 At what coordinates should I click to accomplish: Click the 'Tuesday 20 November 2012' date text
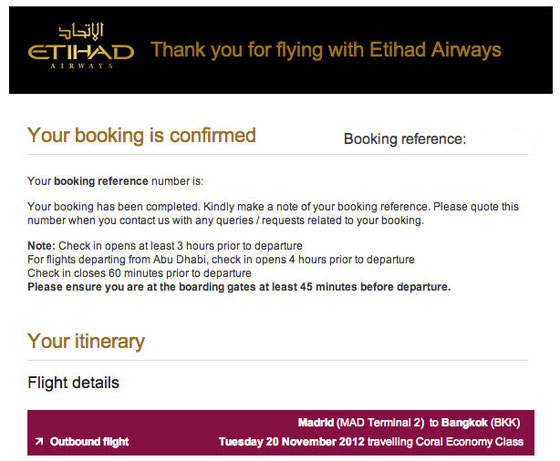(x=291, y=442)
